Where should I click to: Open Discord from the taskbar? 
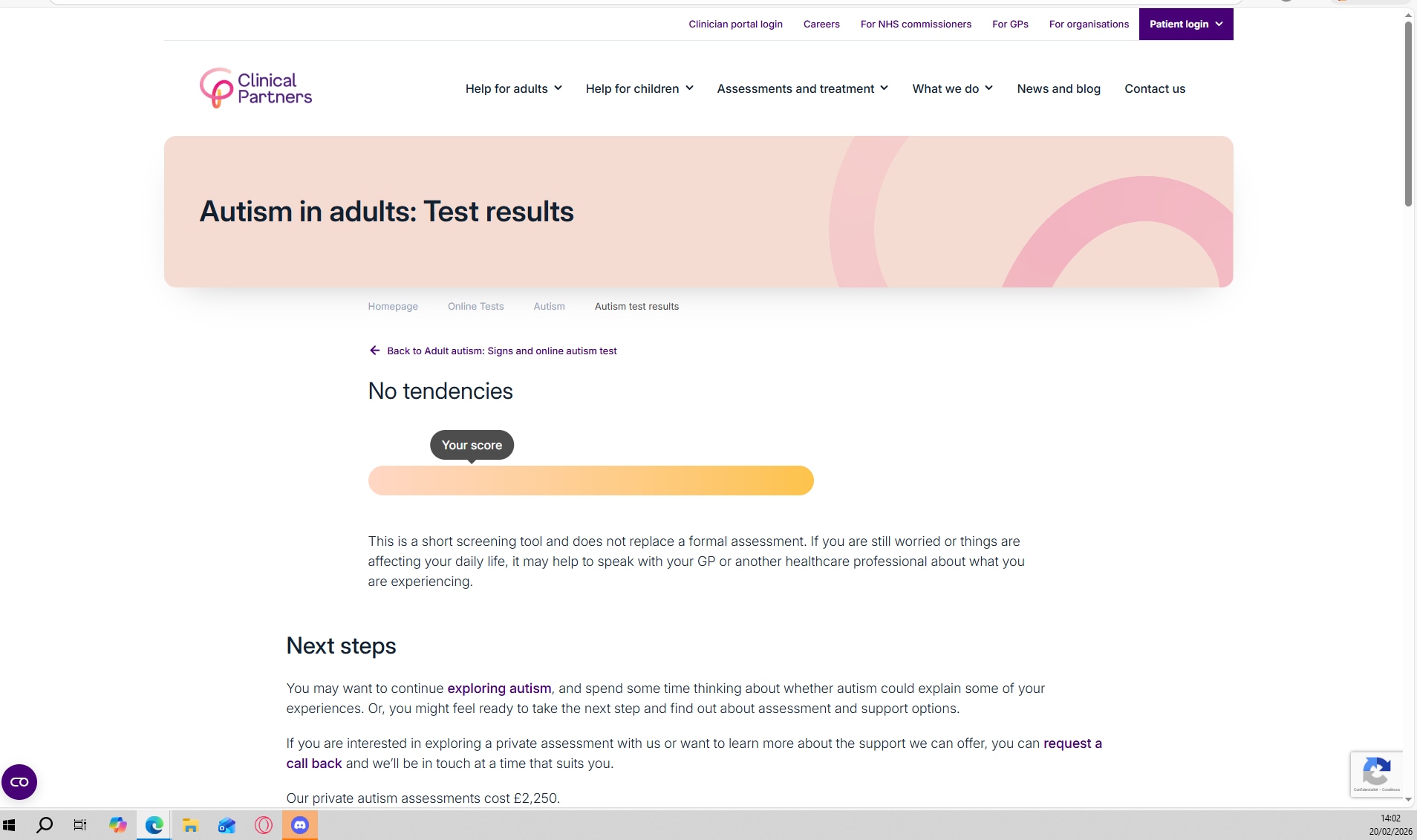click(x=300, y=825)
